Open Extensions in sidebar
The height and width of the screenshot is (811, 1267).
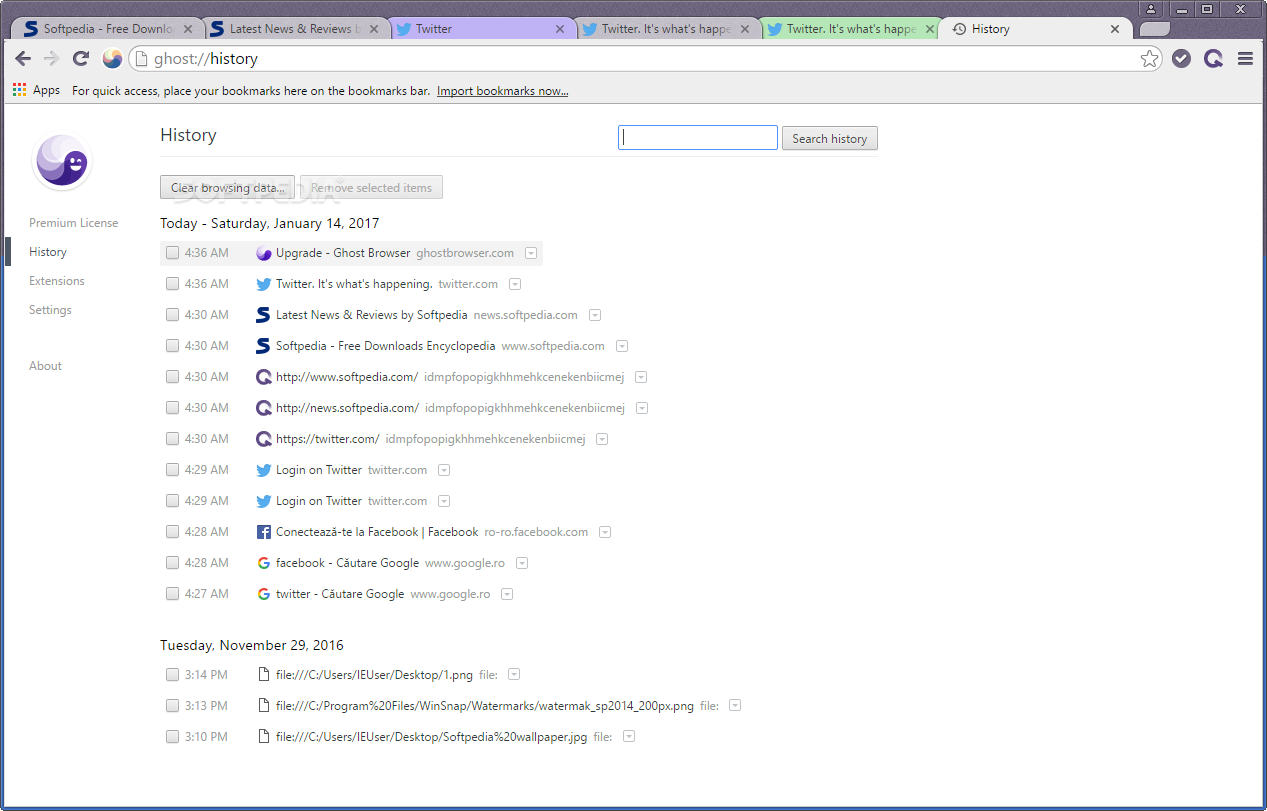click(x=56, y=281)
